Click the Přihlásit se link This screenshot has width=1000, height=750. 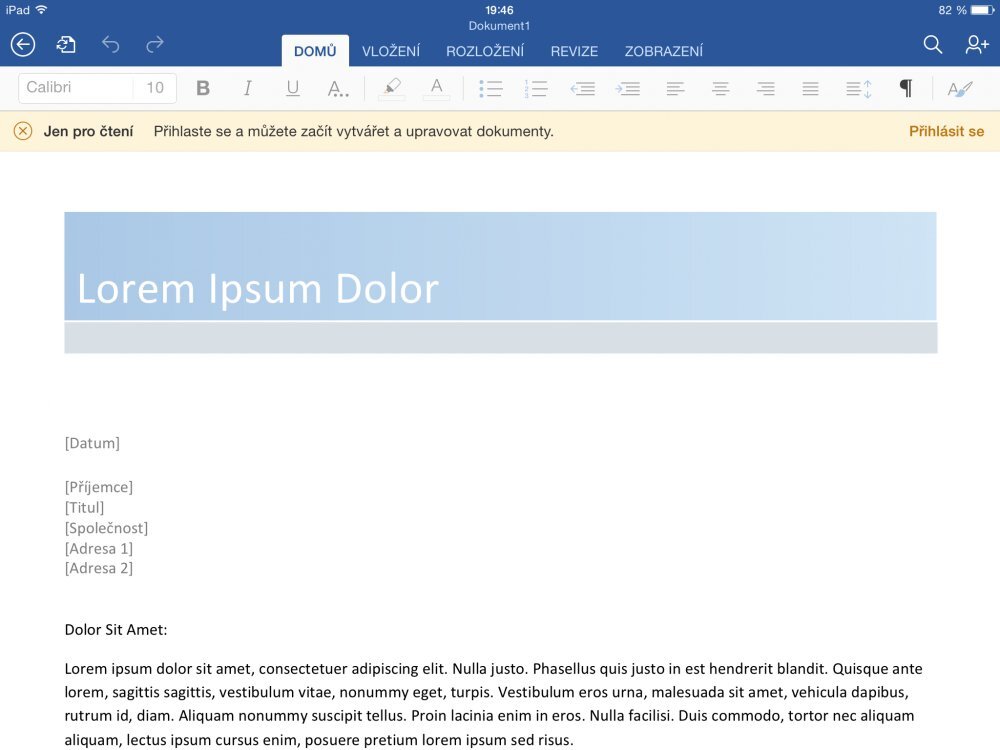pos(945,131)
